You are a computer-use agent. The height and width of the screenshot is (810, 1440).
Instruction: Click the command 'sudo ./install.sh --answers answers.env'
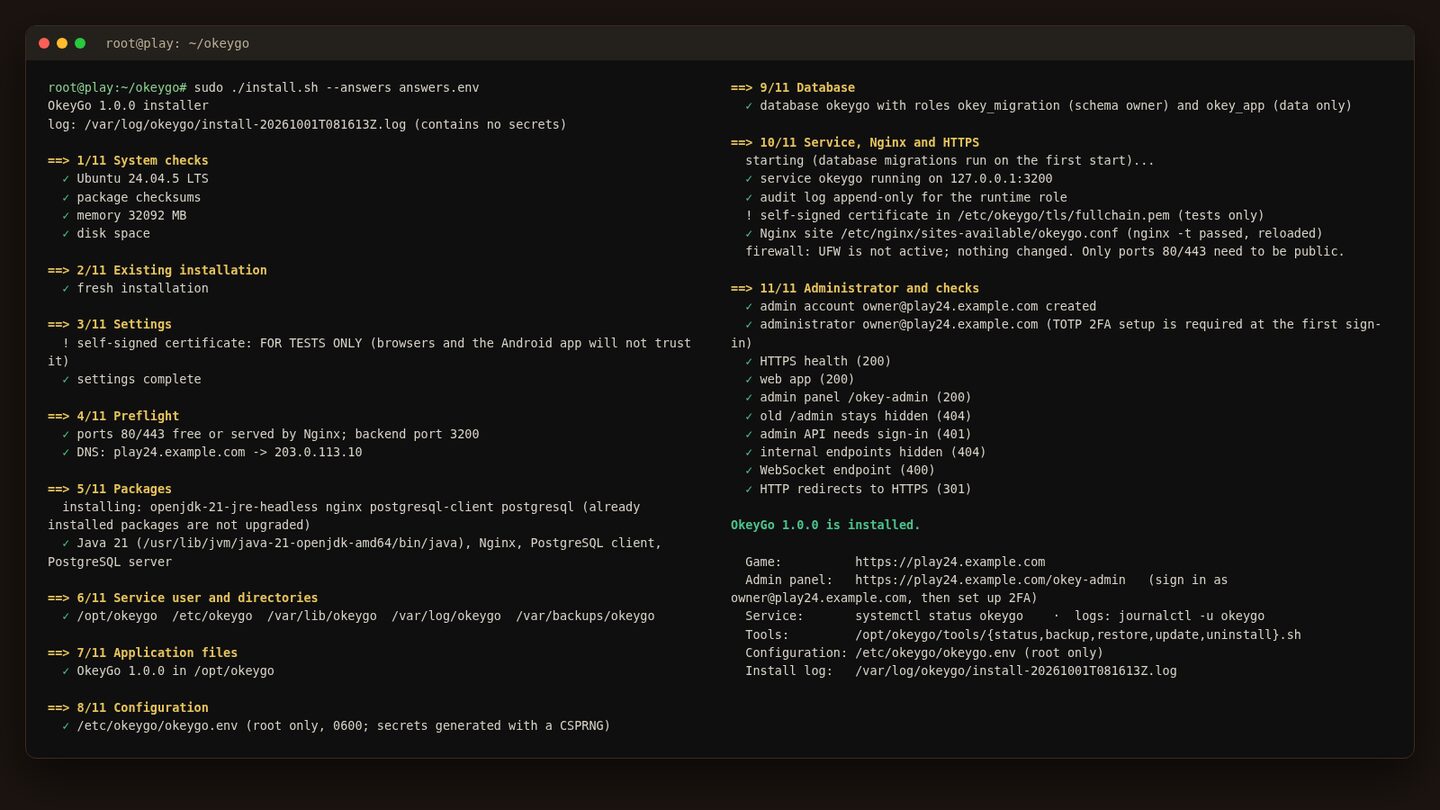pyautogui.click(x=337, y=87)
